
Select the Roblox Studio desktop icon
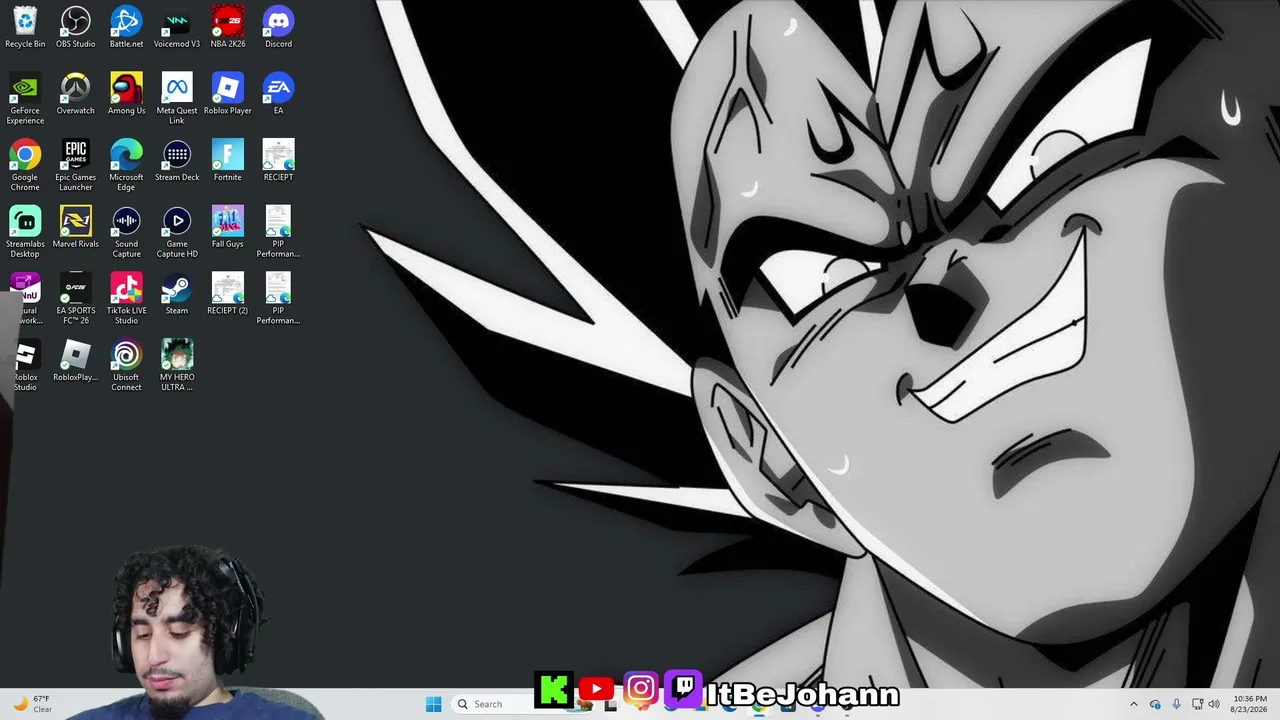[25, 365]
